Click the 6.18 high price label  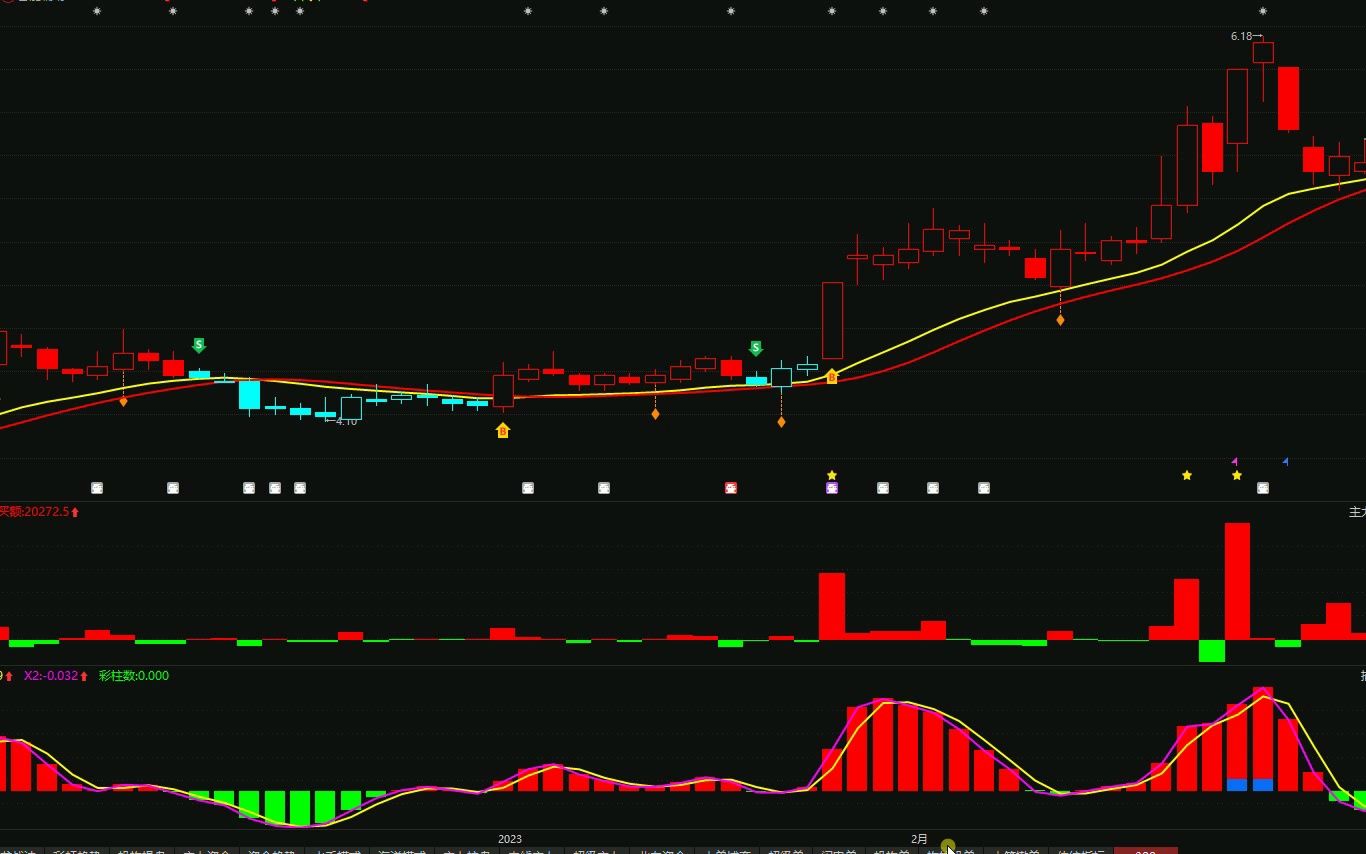(1241, 36)
